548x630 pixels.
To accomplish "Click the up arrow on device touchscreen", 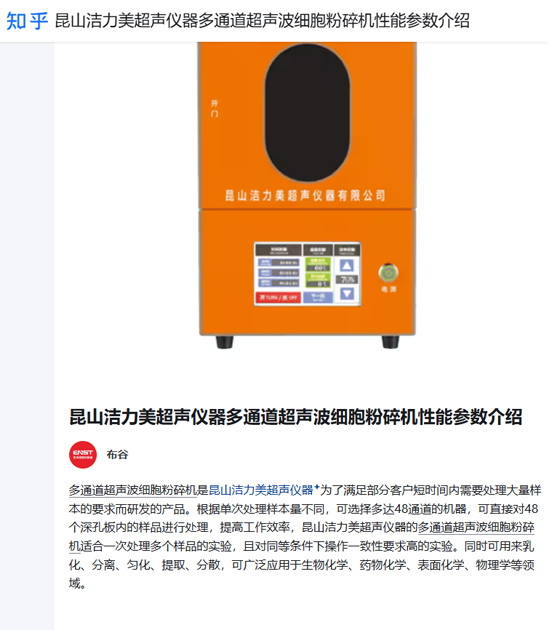I will point(347,265).
